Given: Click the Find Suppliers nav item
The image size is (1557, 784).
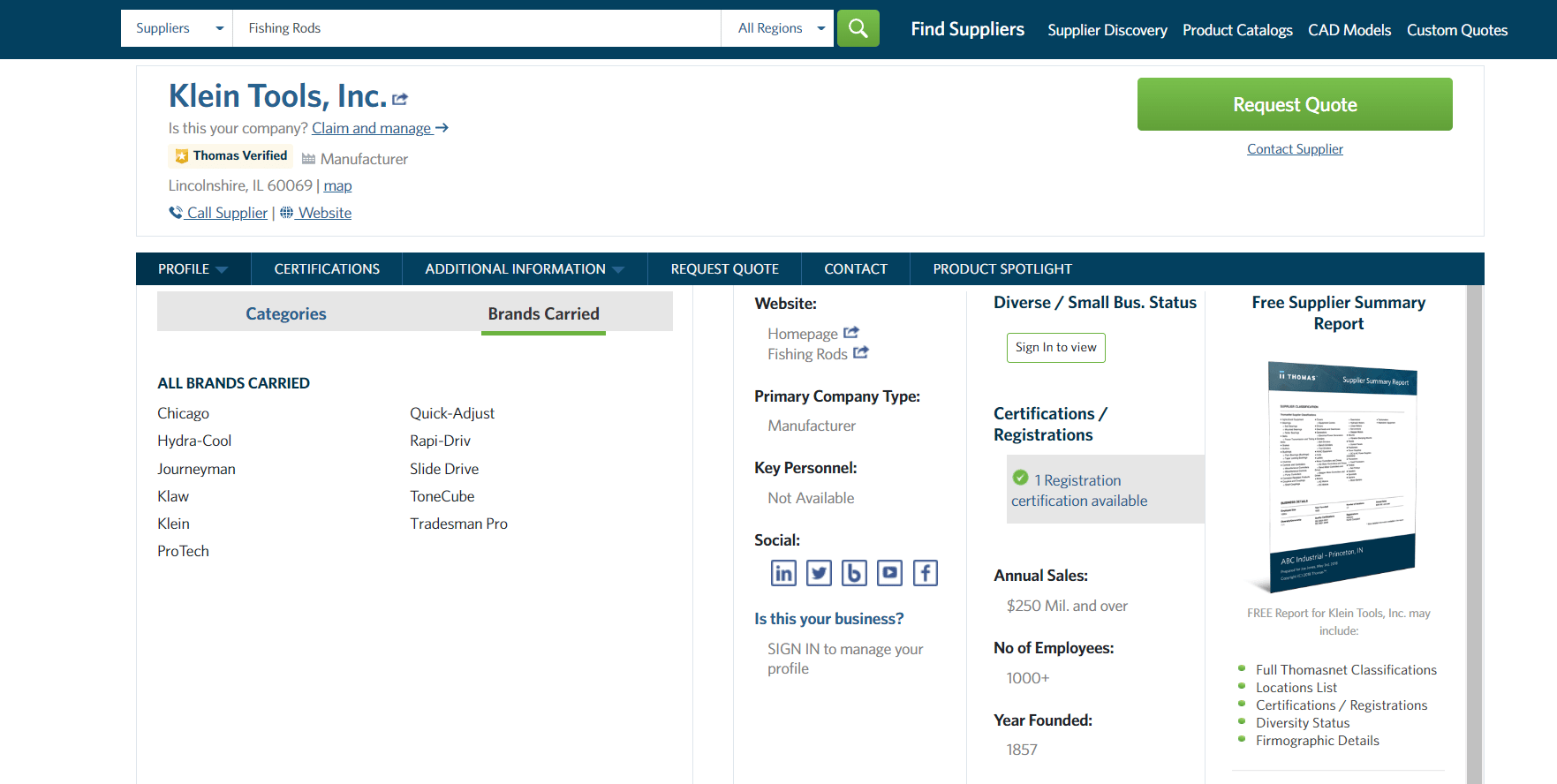Looking at the screenshot, I should (967, 29).
